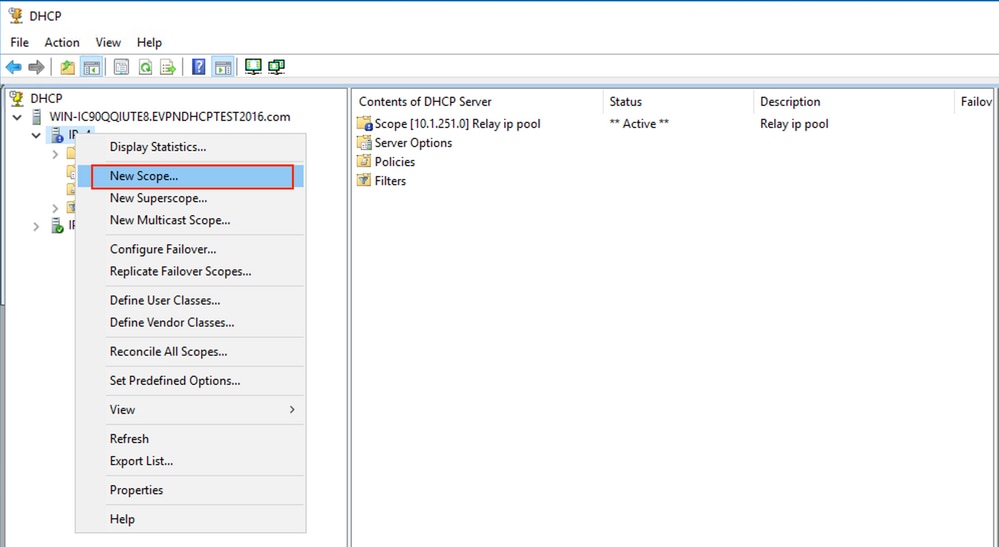Viewport: 999px width, 547px height.
Task: Open the File menu
Action: point(19,42)
